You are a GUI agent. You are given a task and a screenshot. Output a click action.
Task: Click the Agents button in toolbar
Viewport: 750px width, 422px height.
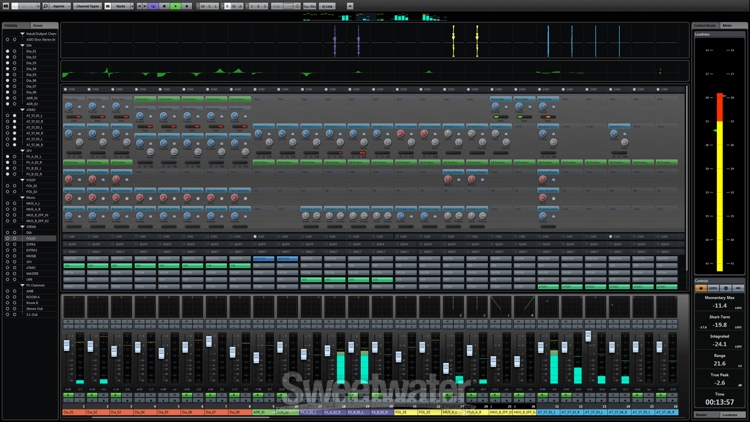59,6
